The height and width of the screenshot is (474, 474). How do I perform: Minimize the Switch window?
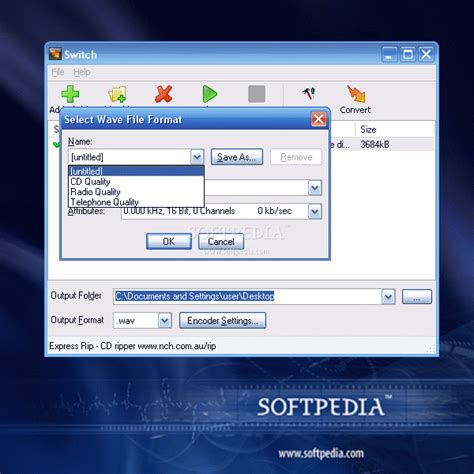[x=389, y=54]
